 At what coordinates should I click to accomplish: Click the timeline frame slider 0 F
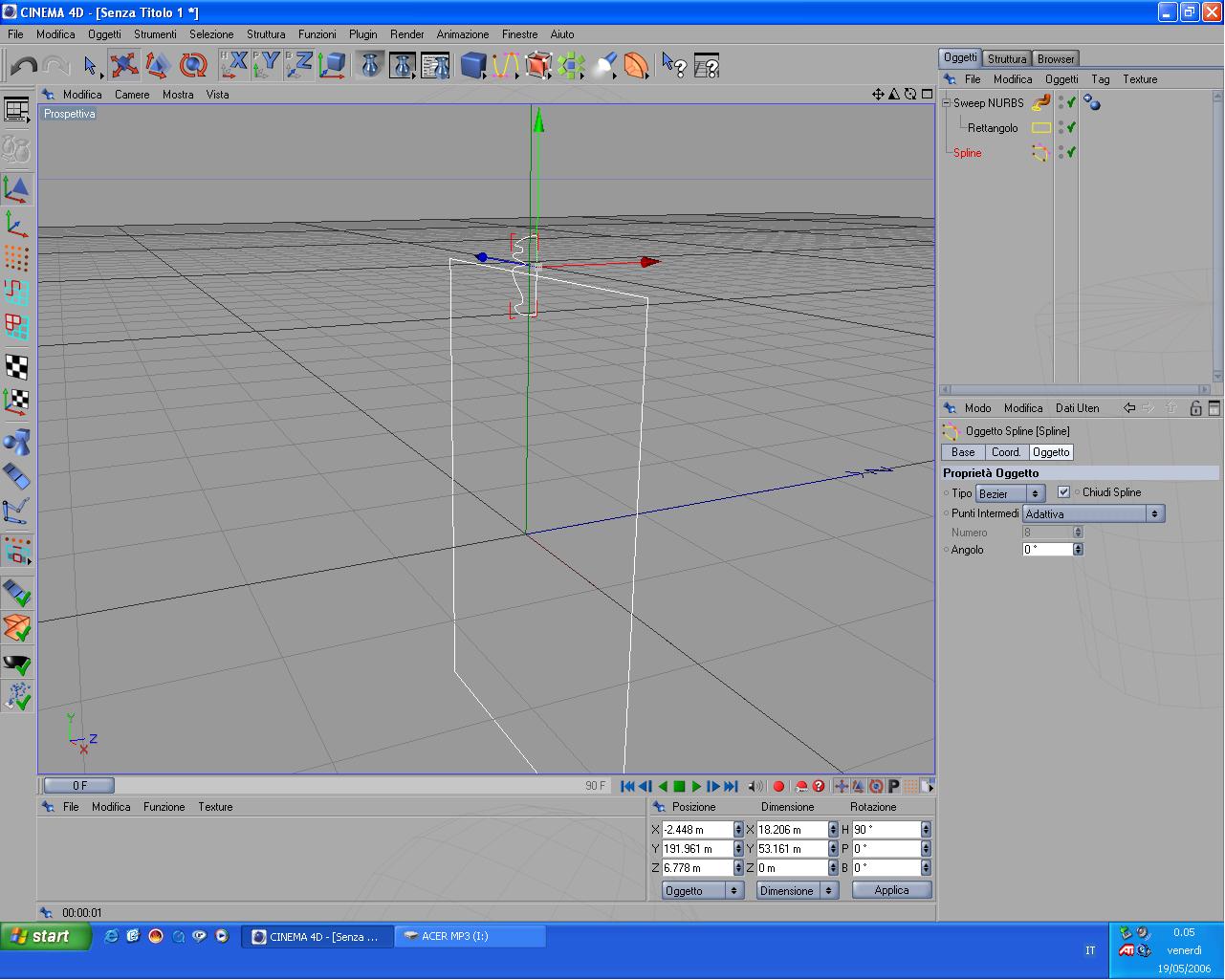pos(79,786)
